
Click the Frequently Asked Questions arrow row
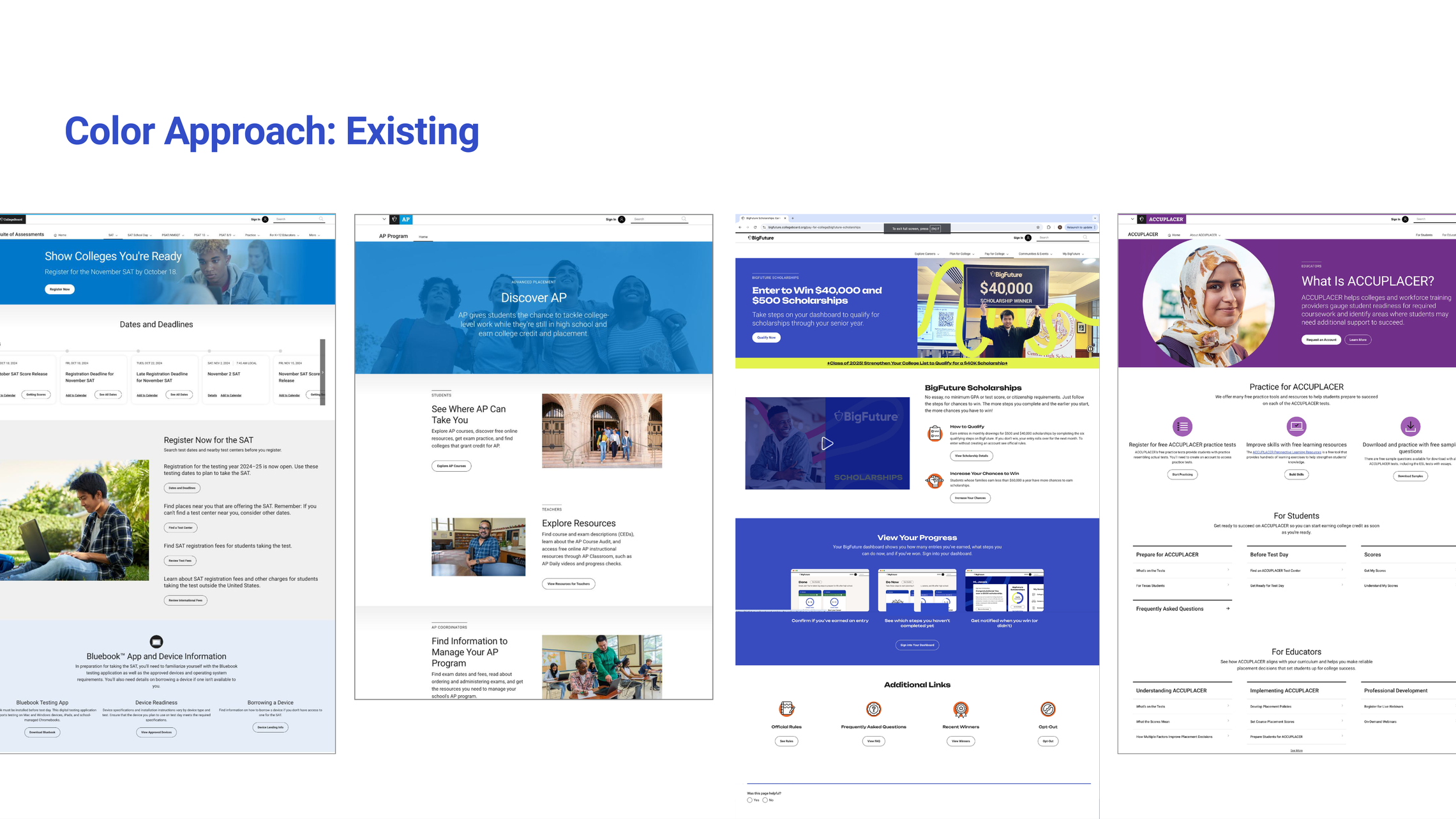[1182, 609]
